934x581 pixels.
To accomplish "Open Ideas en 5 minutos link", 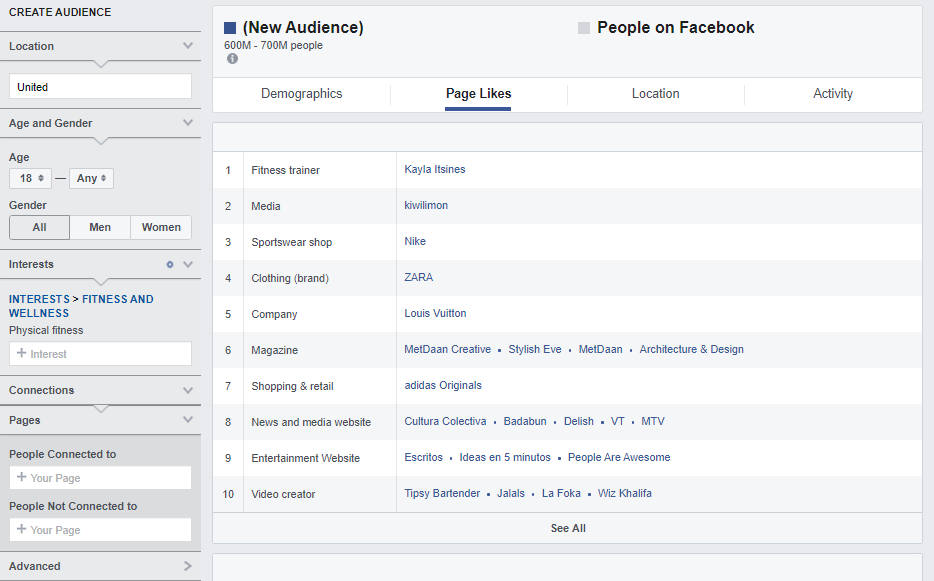I will pos(505,457).
